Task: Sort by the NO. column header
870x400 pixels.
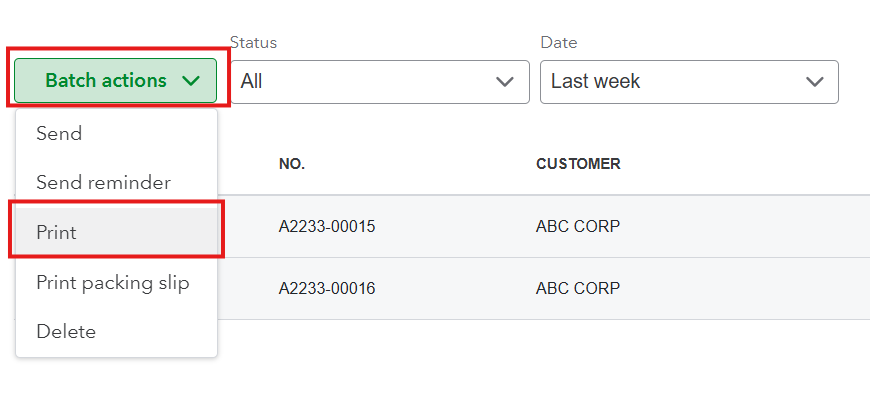Action: click(291, 164)
